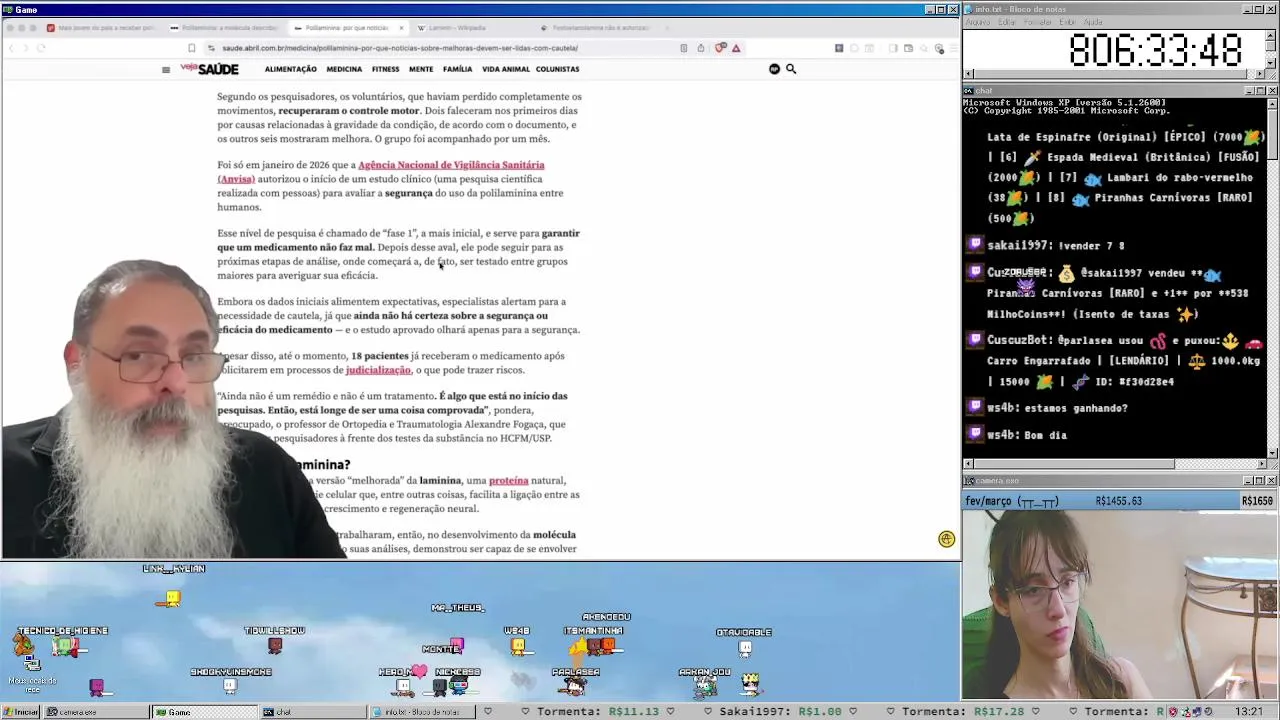This screenshot has width=1280, height=720.
Task: Click the browser back arrow
Action: tap(12, 48)
